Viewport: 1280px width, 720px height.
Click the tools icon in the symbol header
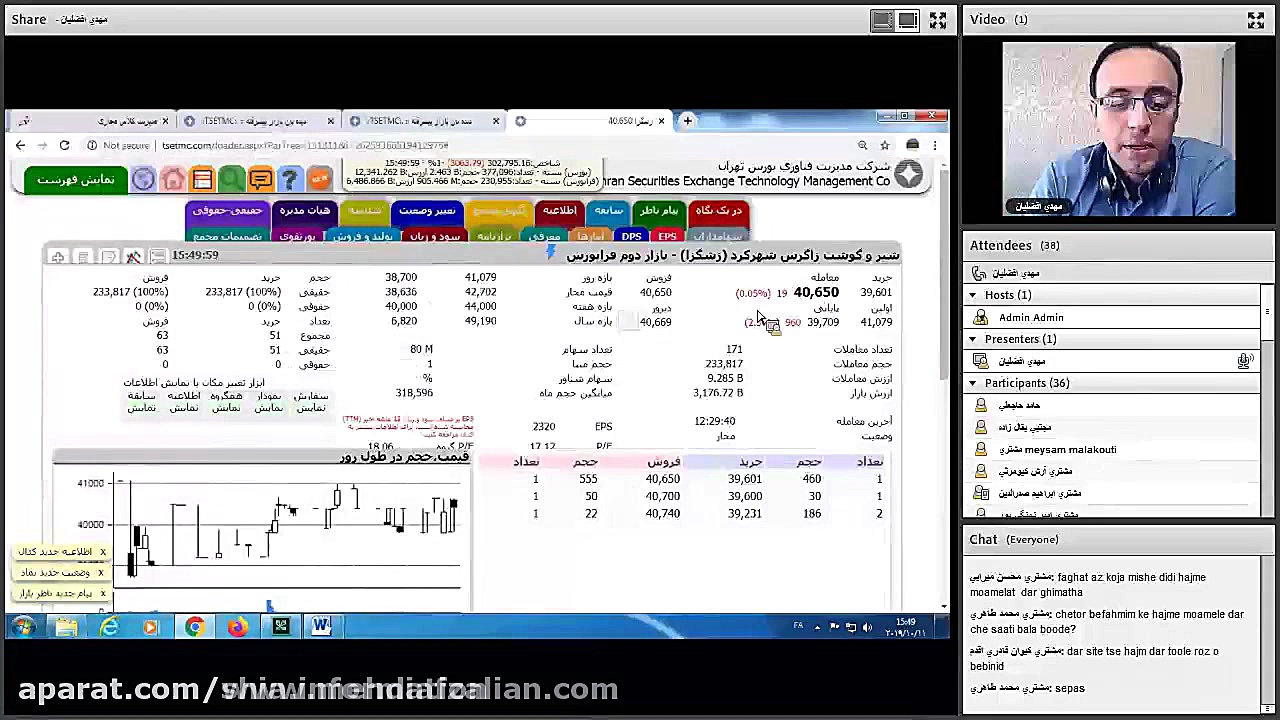point(133,257)
